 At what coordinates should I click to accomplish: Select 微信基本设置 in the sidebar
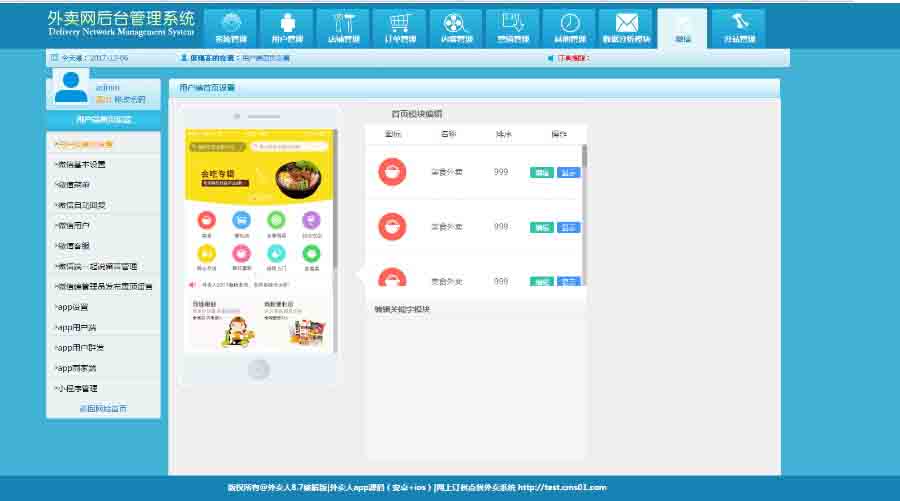80,164
